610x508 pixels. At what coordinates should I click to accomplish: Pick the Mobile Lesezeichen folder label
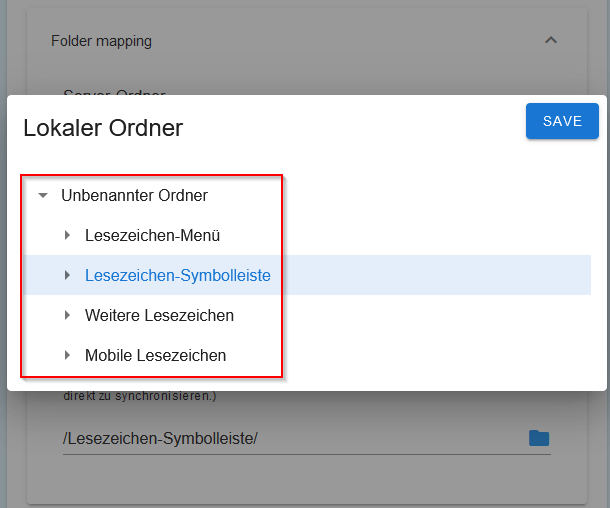pos(155,355)
